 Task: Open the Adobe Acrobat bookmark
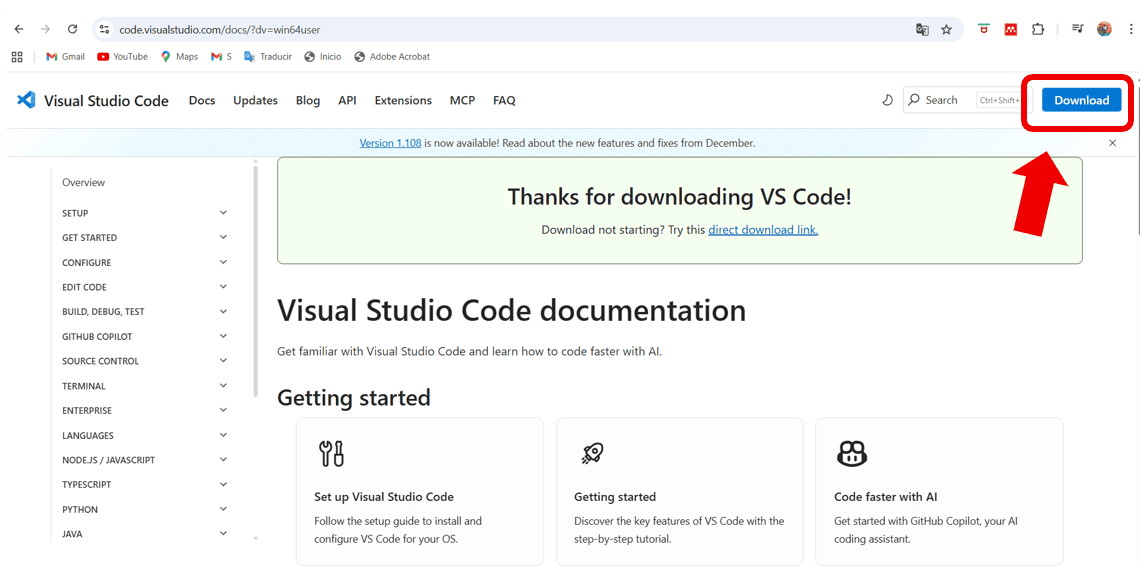(x=392, y=57)
